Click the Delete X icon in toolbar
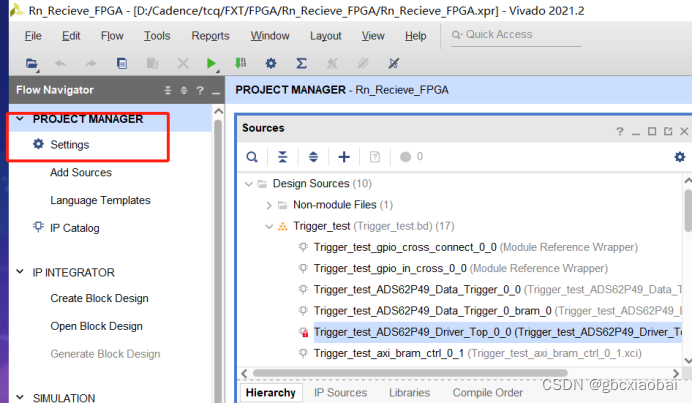 (x=183, y=64)
